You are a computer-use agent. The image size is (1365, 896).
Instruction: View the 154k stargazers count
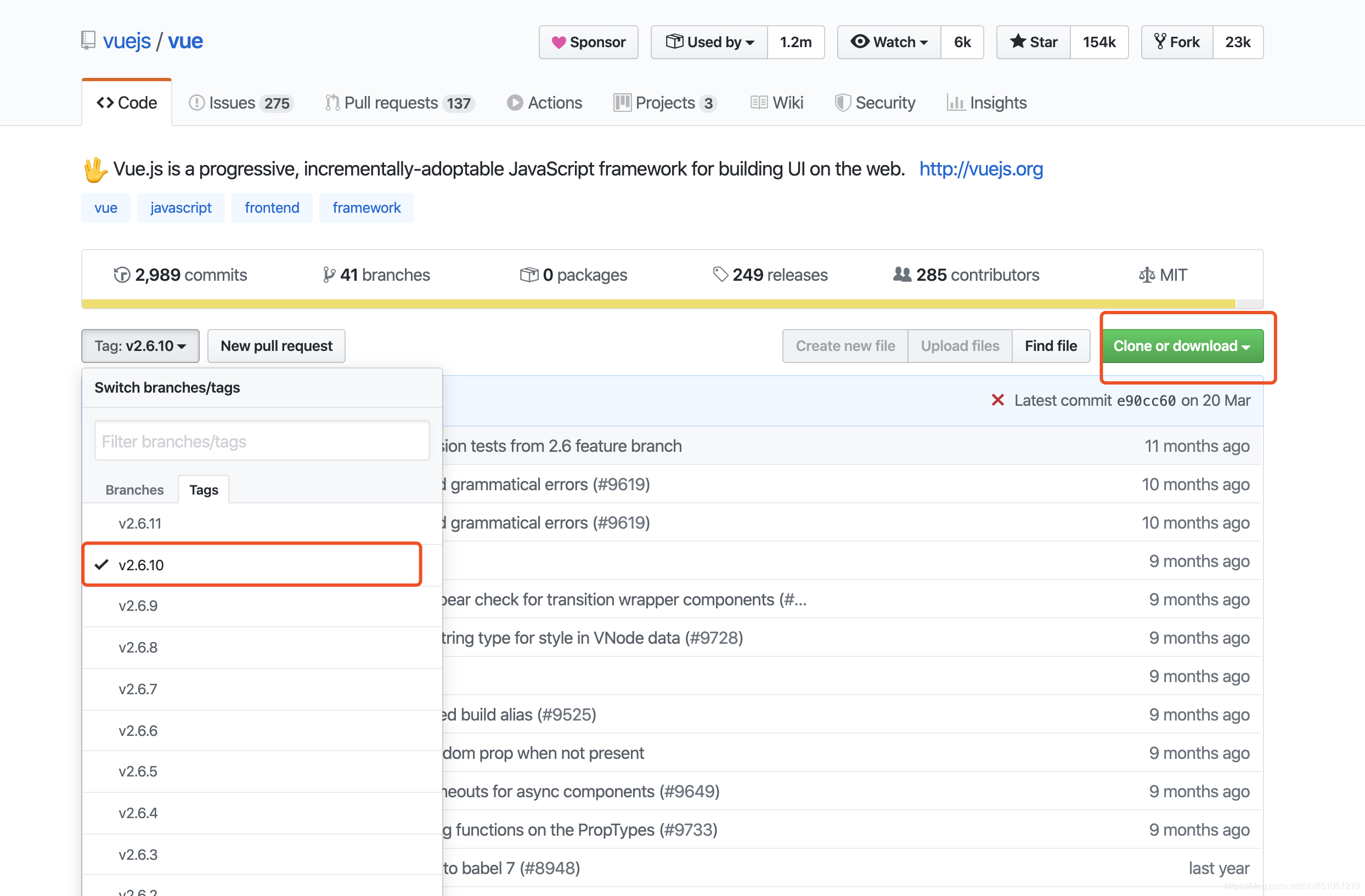1099,42
